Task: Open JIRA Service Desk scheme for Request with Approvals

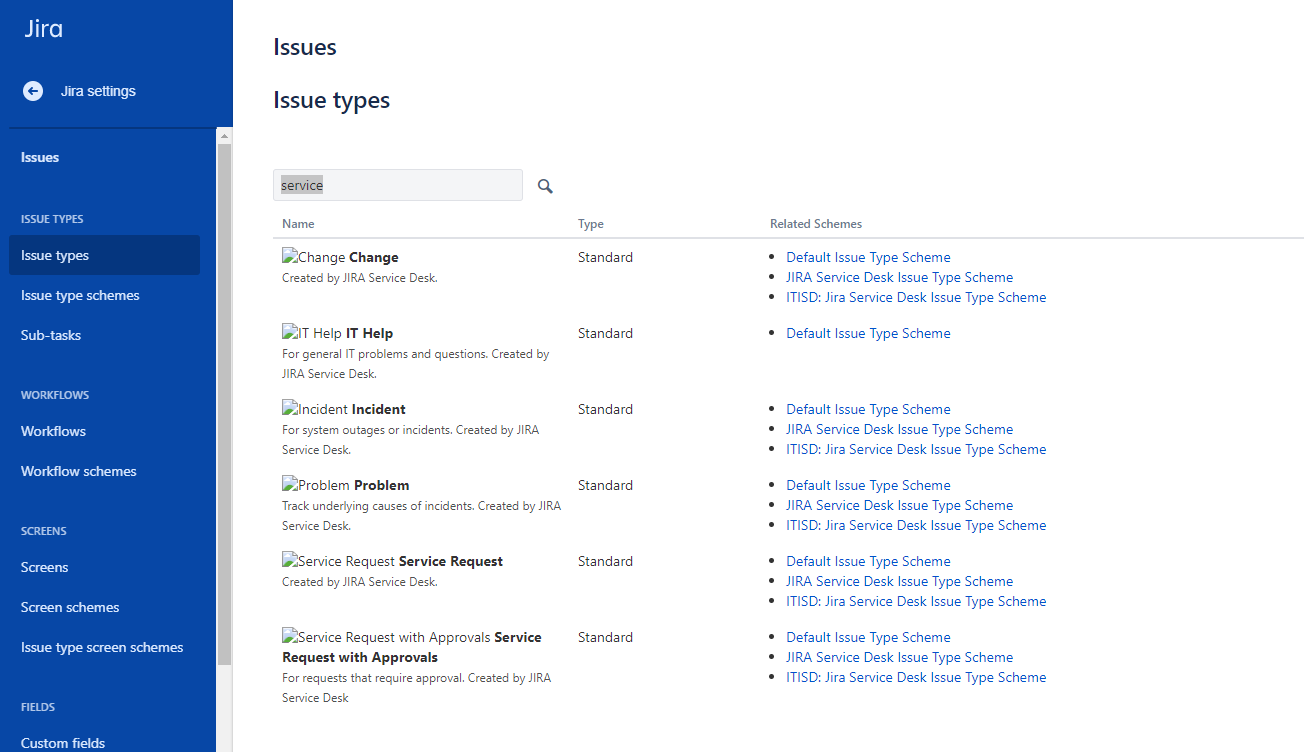Action: (x=899, y=657)
